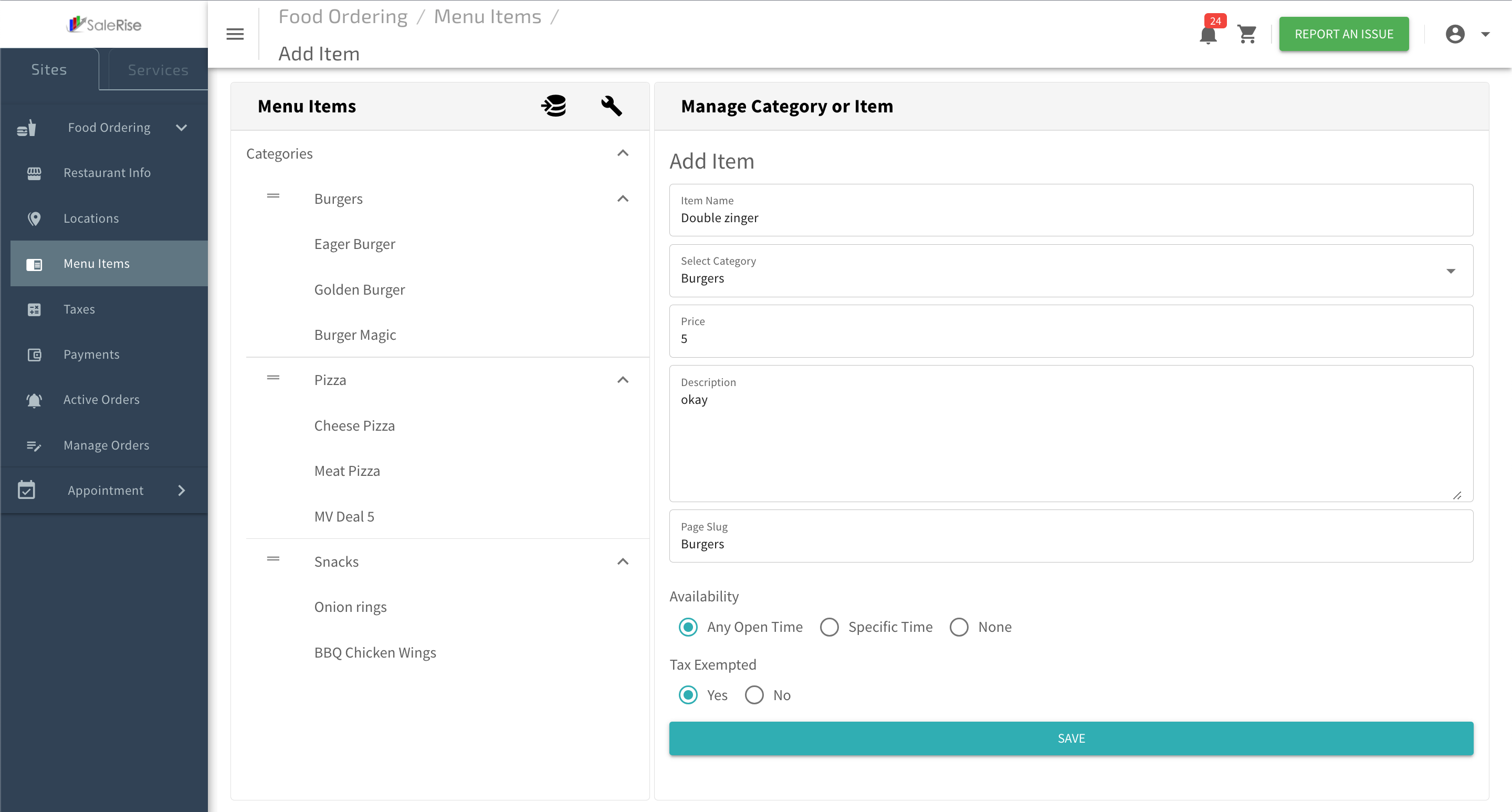
Task: Click the wrench settings icon in Menu Items
Action: tap(611, 106)
